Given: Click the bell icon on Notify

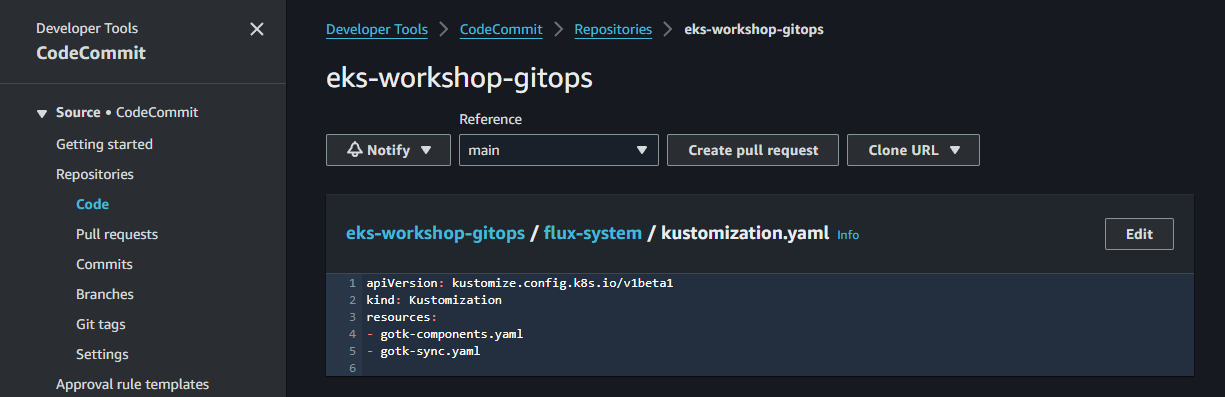Looking at the screenshot, I should (x=354, y=150).
